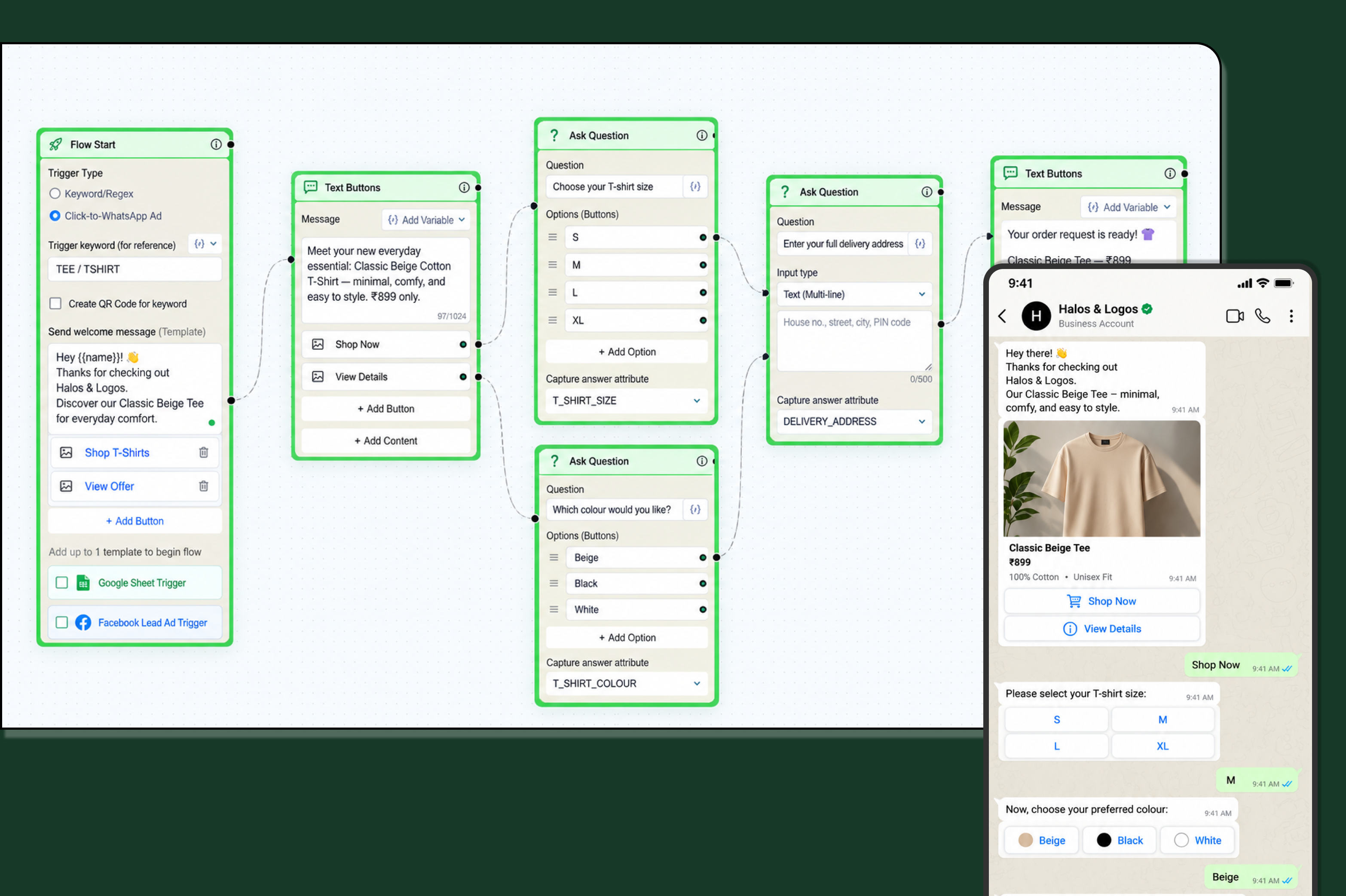Click + Add Option under size options
Viewport: 1346px width, 896px height.
pyautogui.click(x=627, y=352)
